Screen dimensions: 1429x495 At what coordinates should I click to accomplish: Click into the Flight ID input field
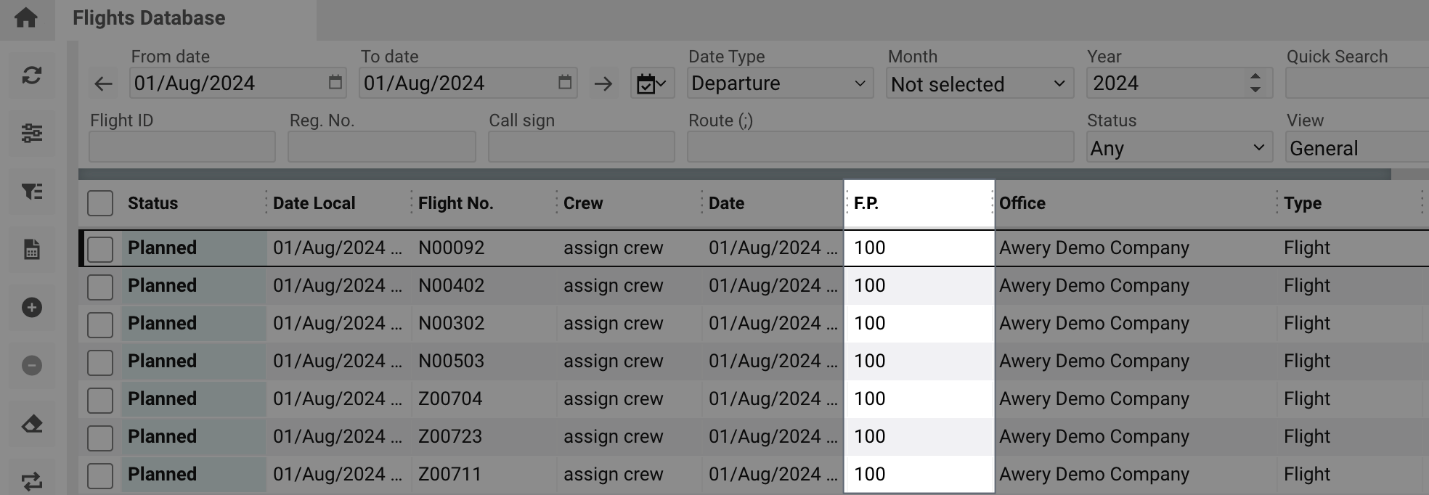pos(181,147)
